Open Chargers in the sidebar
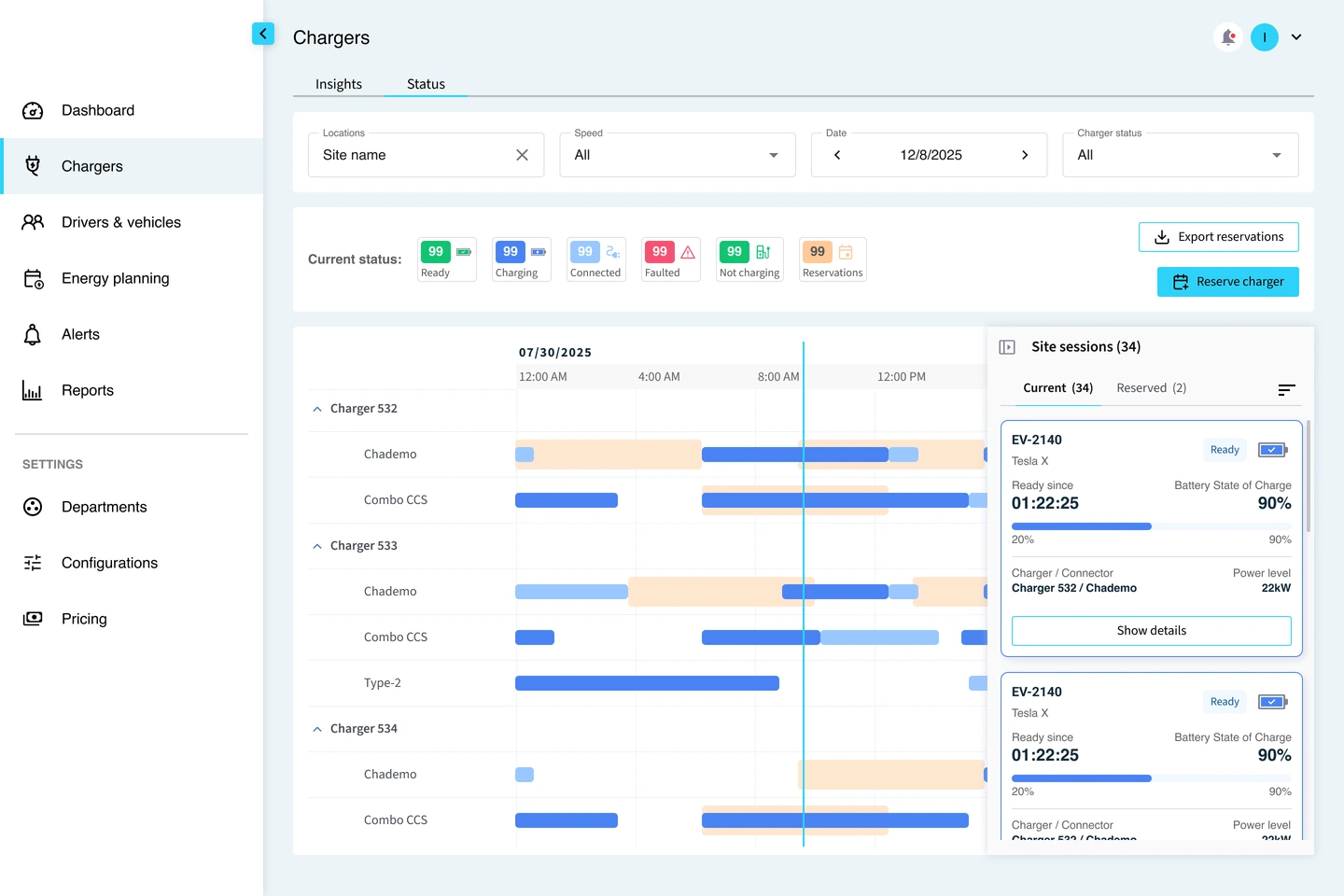 point(132,166)
